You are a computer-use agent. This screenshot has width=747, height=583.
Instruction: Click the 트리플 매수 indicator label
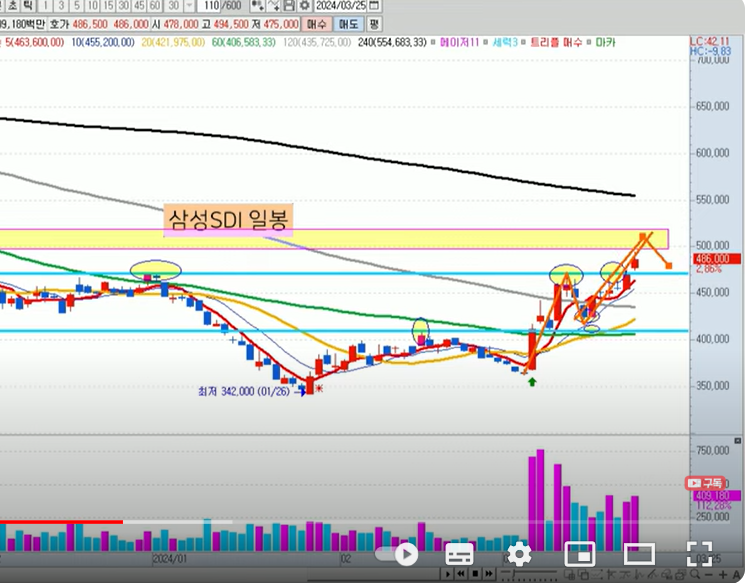(x=556, y=42)
